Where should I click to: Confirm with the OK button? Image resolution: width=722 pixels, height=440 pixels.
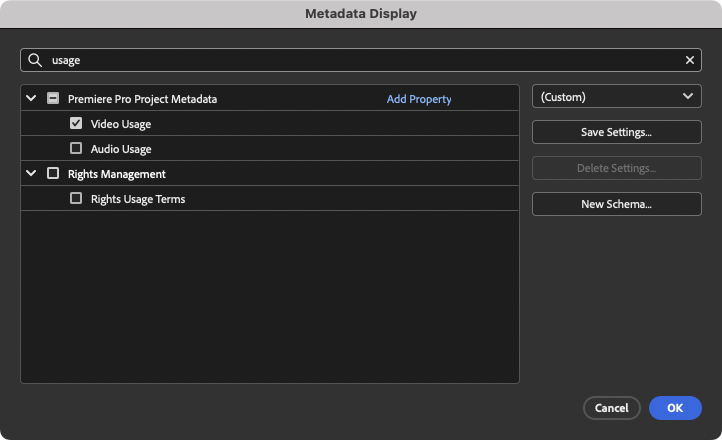click(x=675, y=408)
